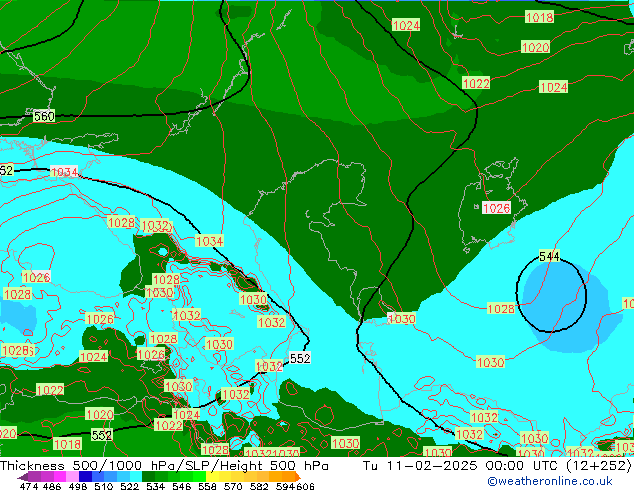Click the 606 value at the legend's end

[x=305, y=487]
